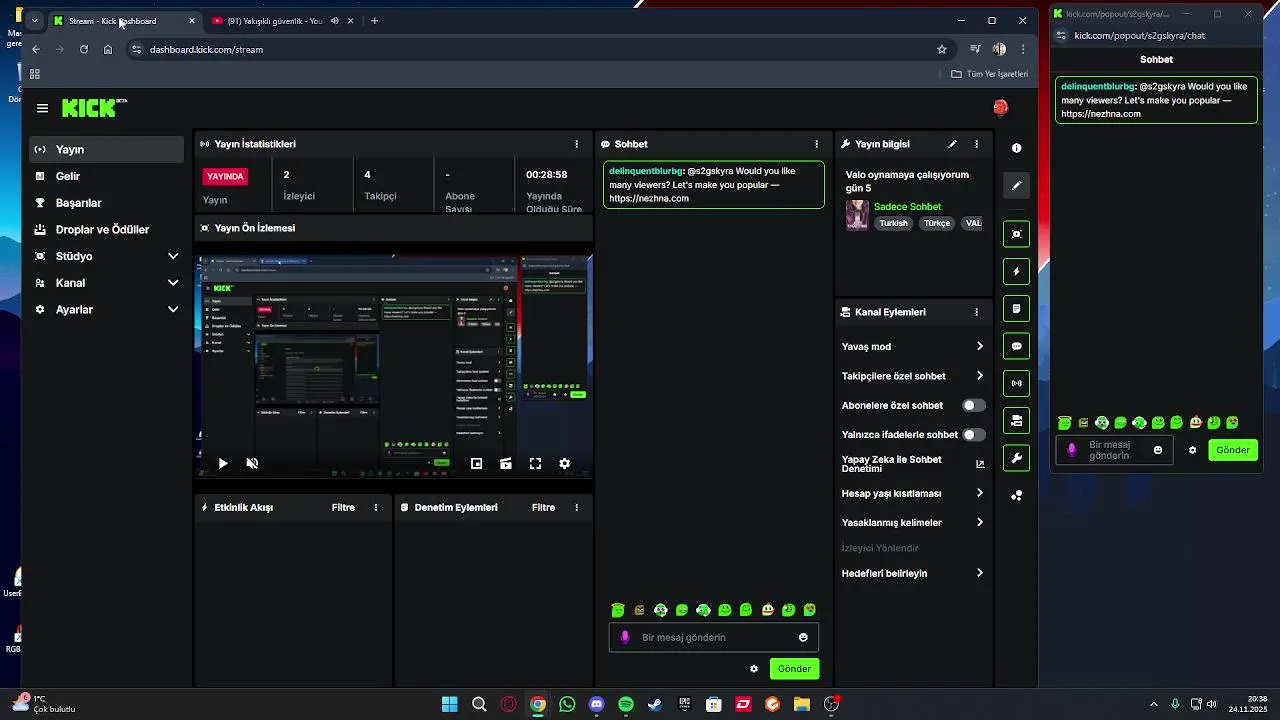Open Denetim Eylemleri three-dot menu
The image size is (1280, 720).
[x=576, y=507]
